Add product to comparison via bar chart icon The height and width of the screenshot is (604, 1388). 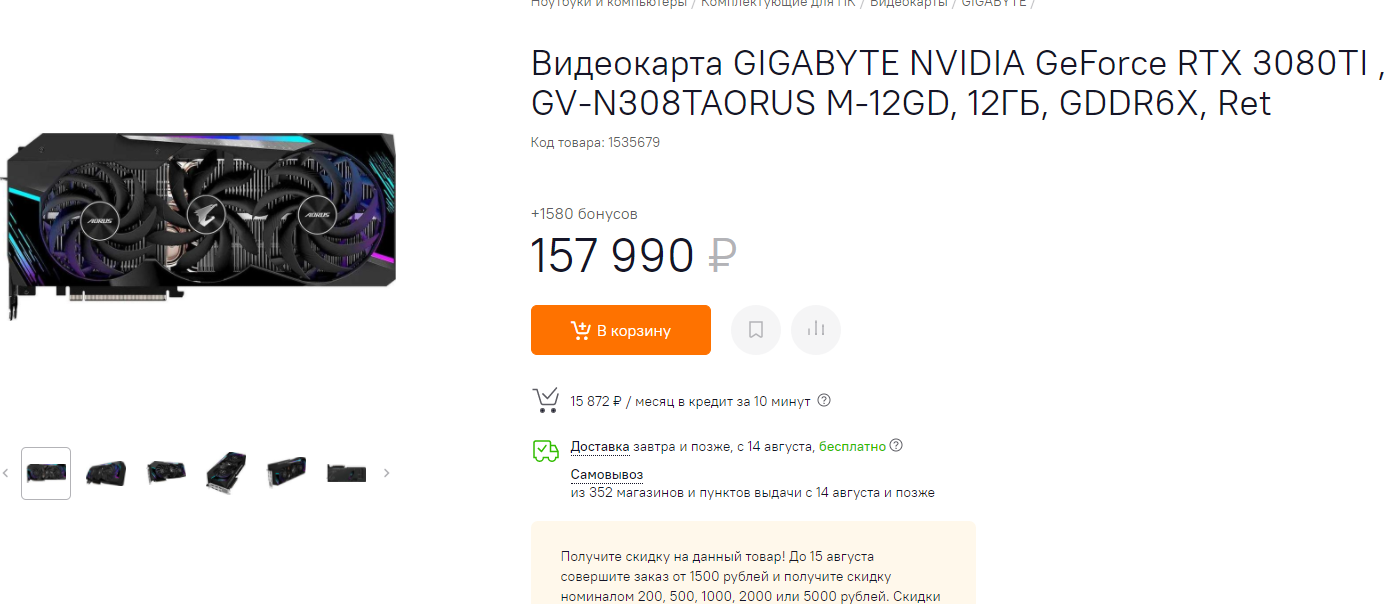[816, 330]
